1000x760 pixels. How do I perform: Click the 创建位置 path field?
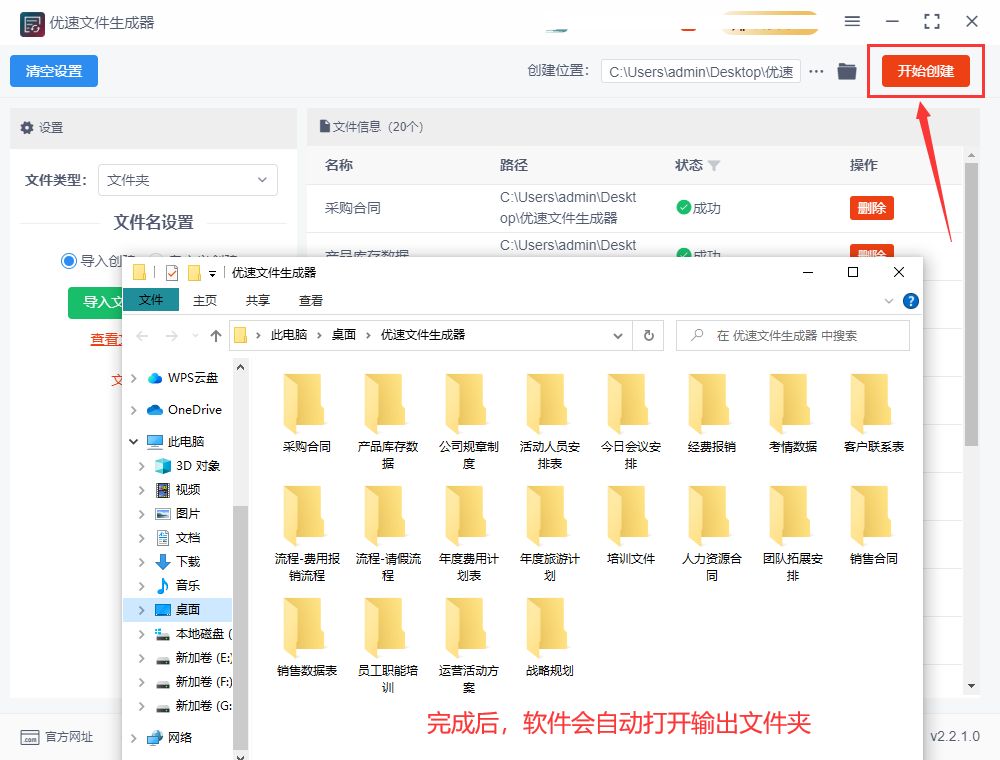pyautogui.click(x=701, y=71)
